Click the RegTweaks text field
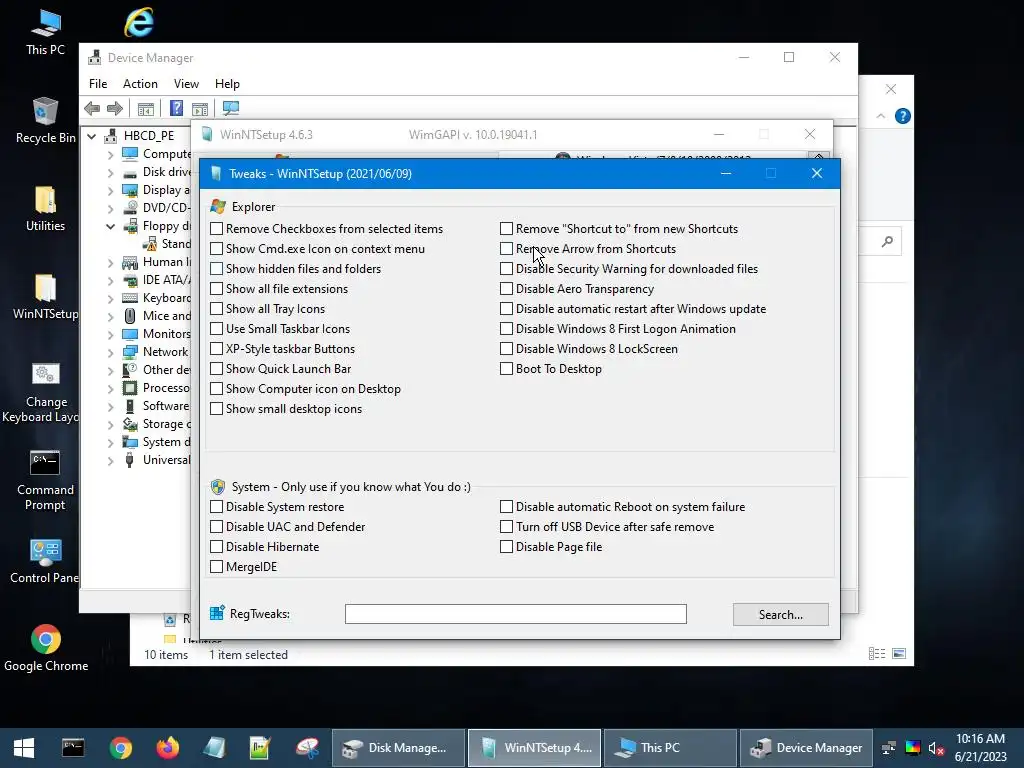This screenshot has width=1024, height=768. point(516,614)
